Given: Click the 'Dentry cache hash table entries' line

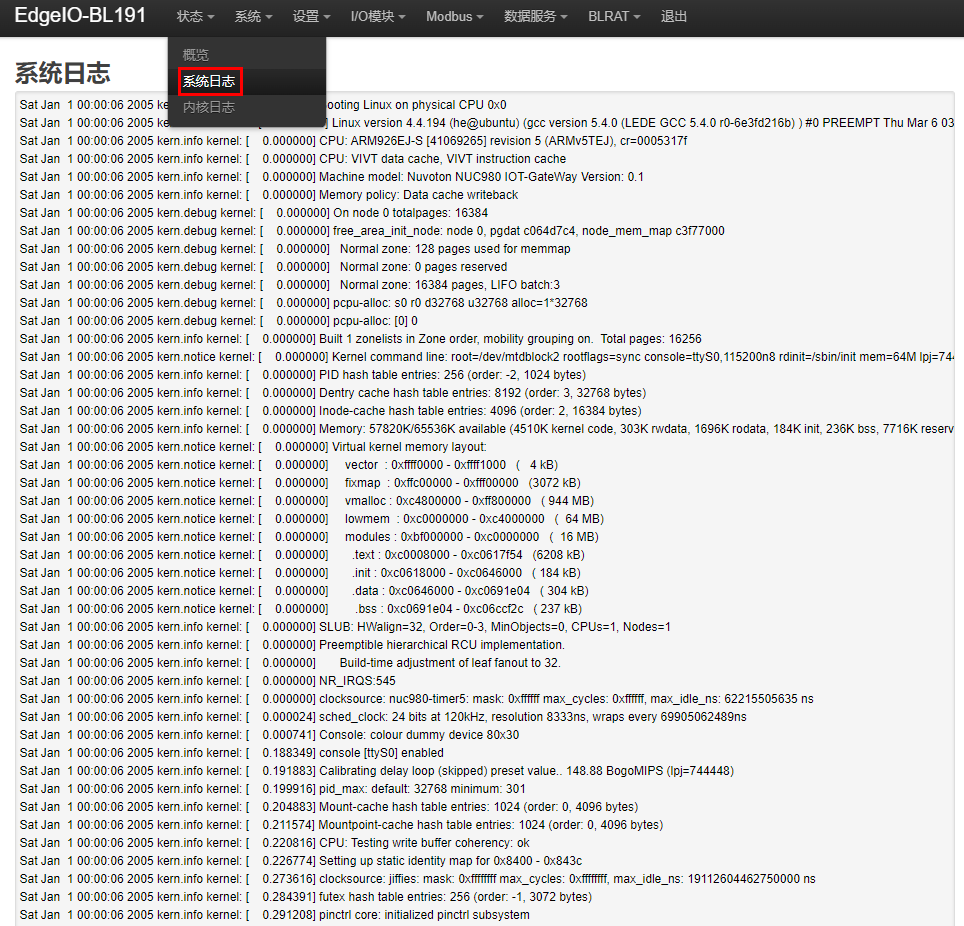Looking at the screenshot, I should 333,393.
